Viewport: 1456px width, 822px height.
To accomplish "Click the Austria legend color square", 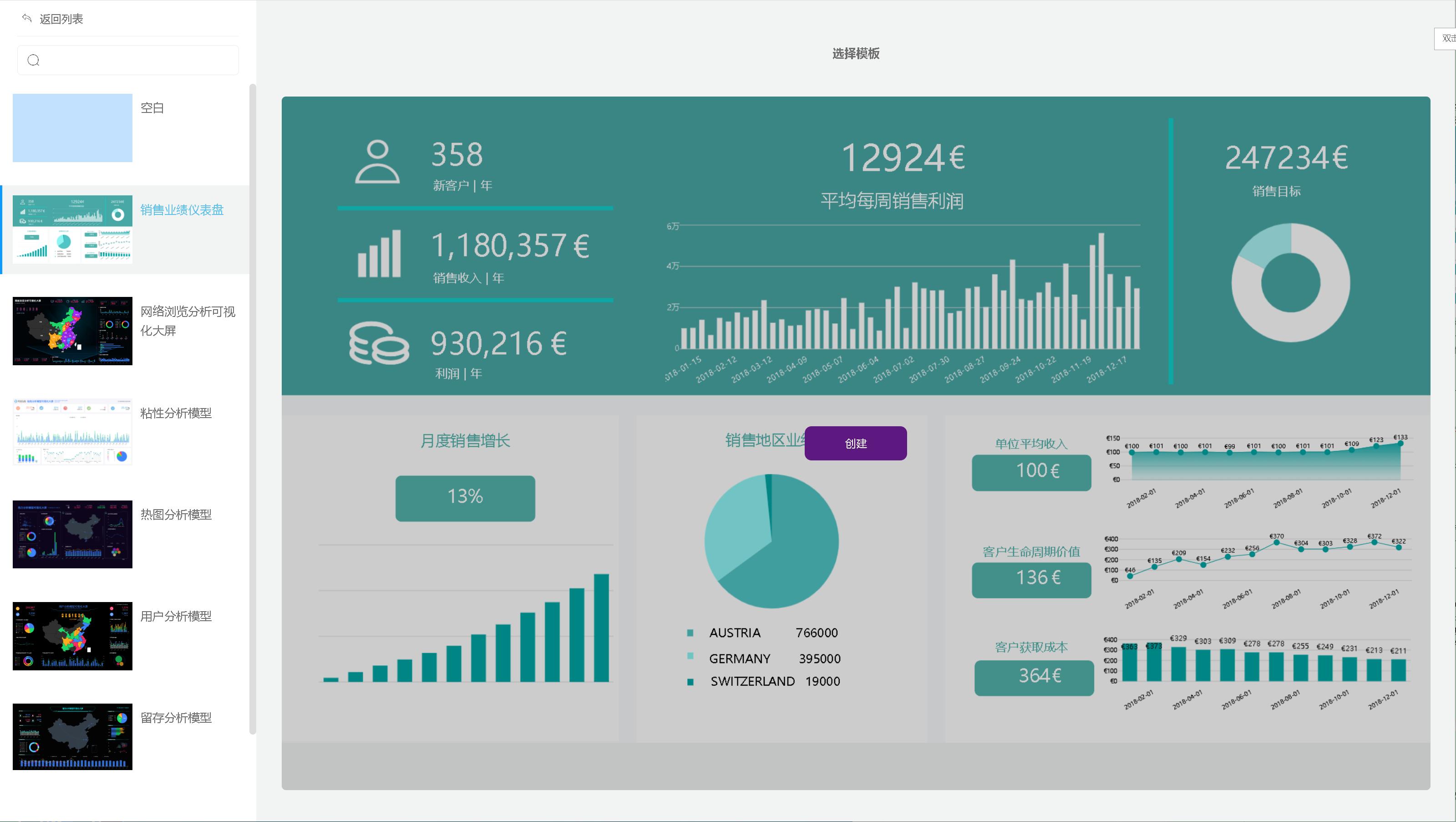I will pos(690,633).
